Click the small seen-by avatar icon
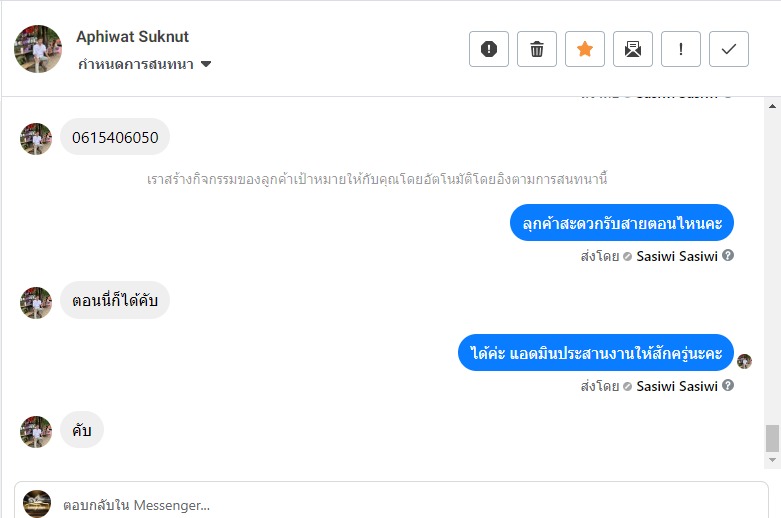 tap(744, 361)
